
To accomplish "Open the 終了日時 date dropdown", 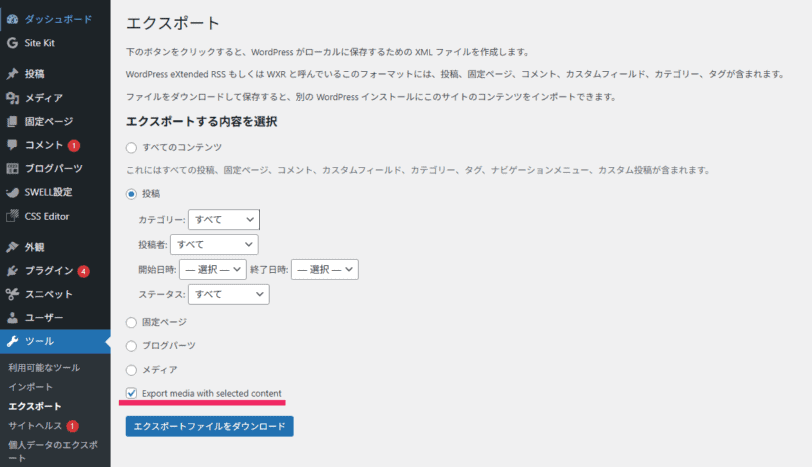I will tap(325, 269).
